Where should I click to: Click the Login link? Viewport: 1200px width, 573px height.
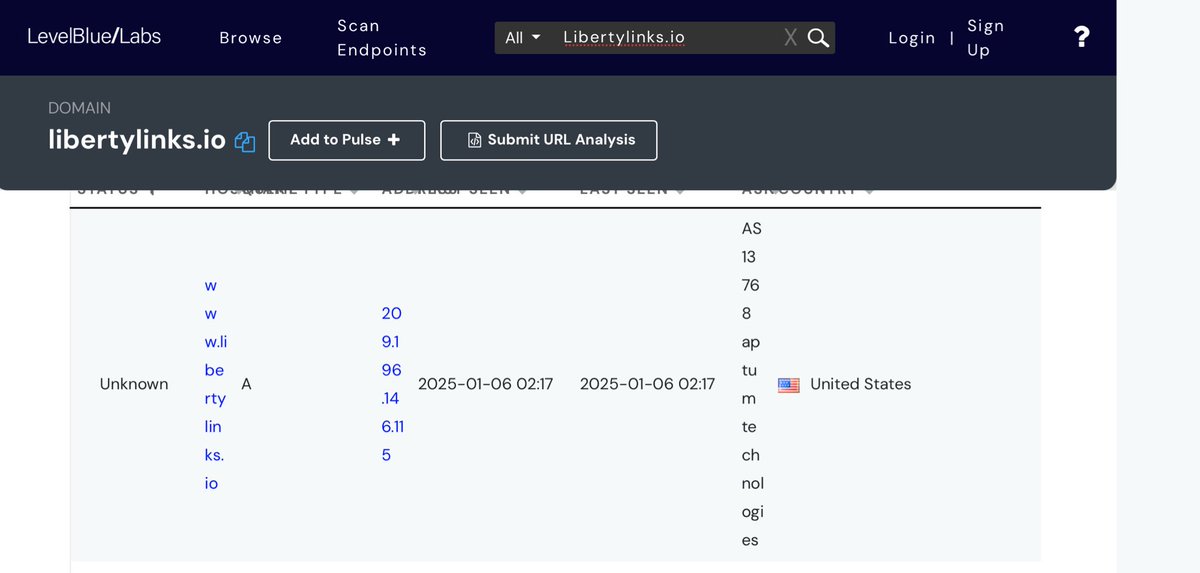(911, 38)
